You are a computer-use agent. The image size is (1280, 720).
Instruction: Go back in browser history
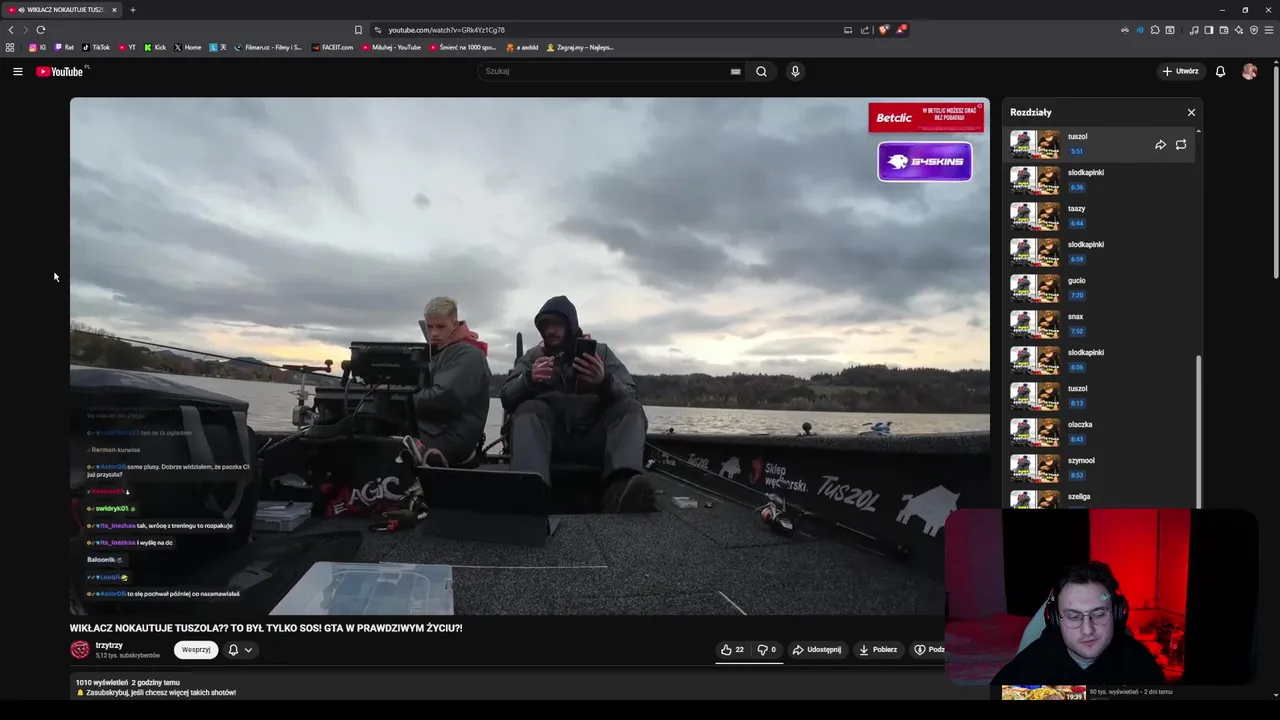coord(11,30)
